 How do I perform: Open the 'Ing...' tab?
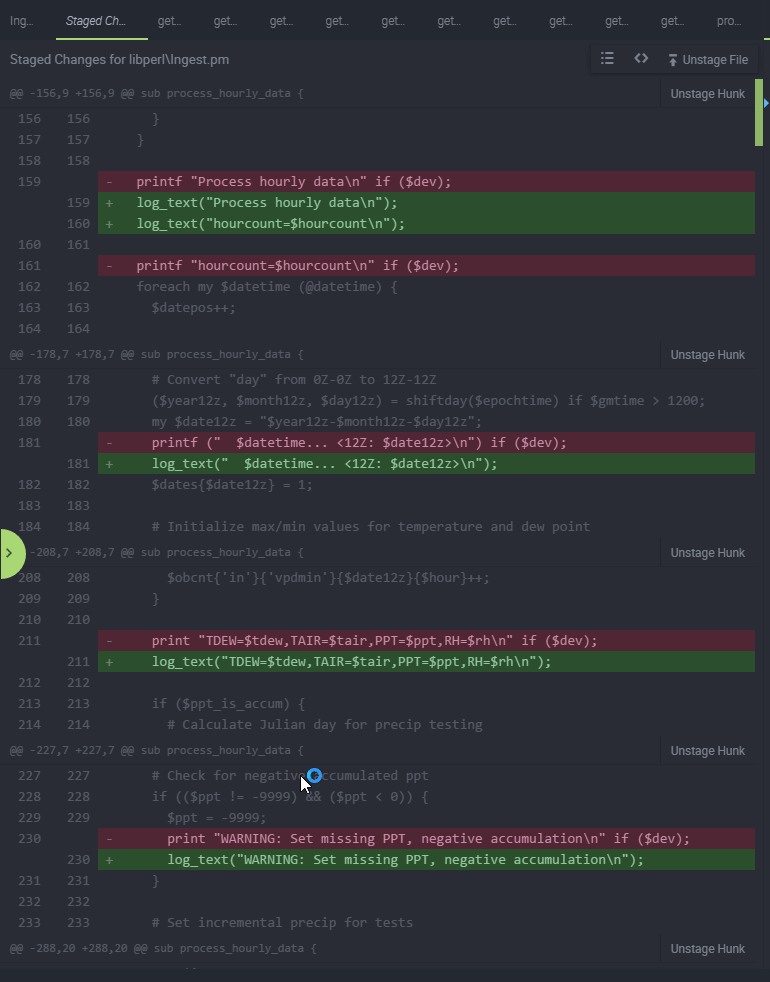pos(21,21)
